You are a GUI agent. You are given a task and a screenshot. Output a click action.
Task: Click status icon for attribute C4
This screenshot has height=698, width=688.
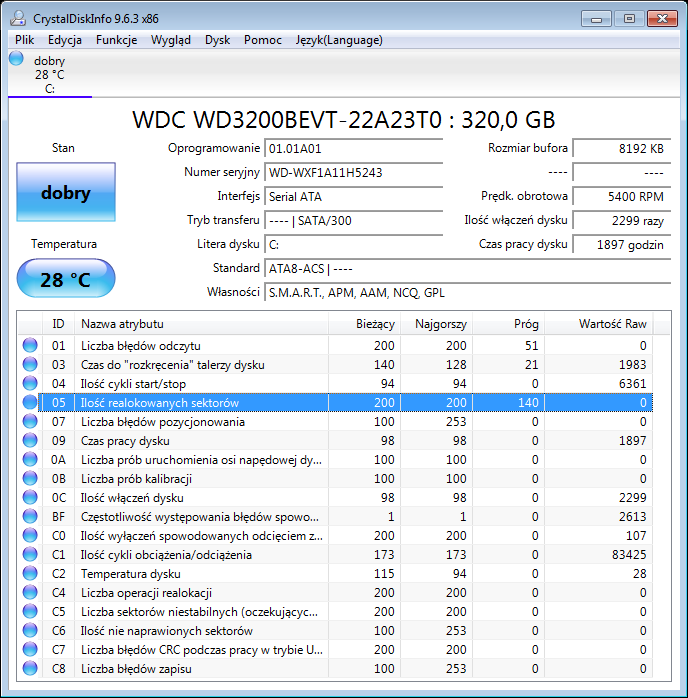coord(30,592)
